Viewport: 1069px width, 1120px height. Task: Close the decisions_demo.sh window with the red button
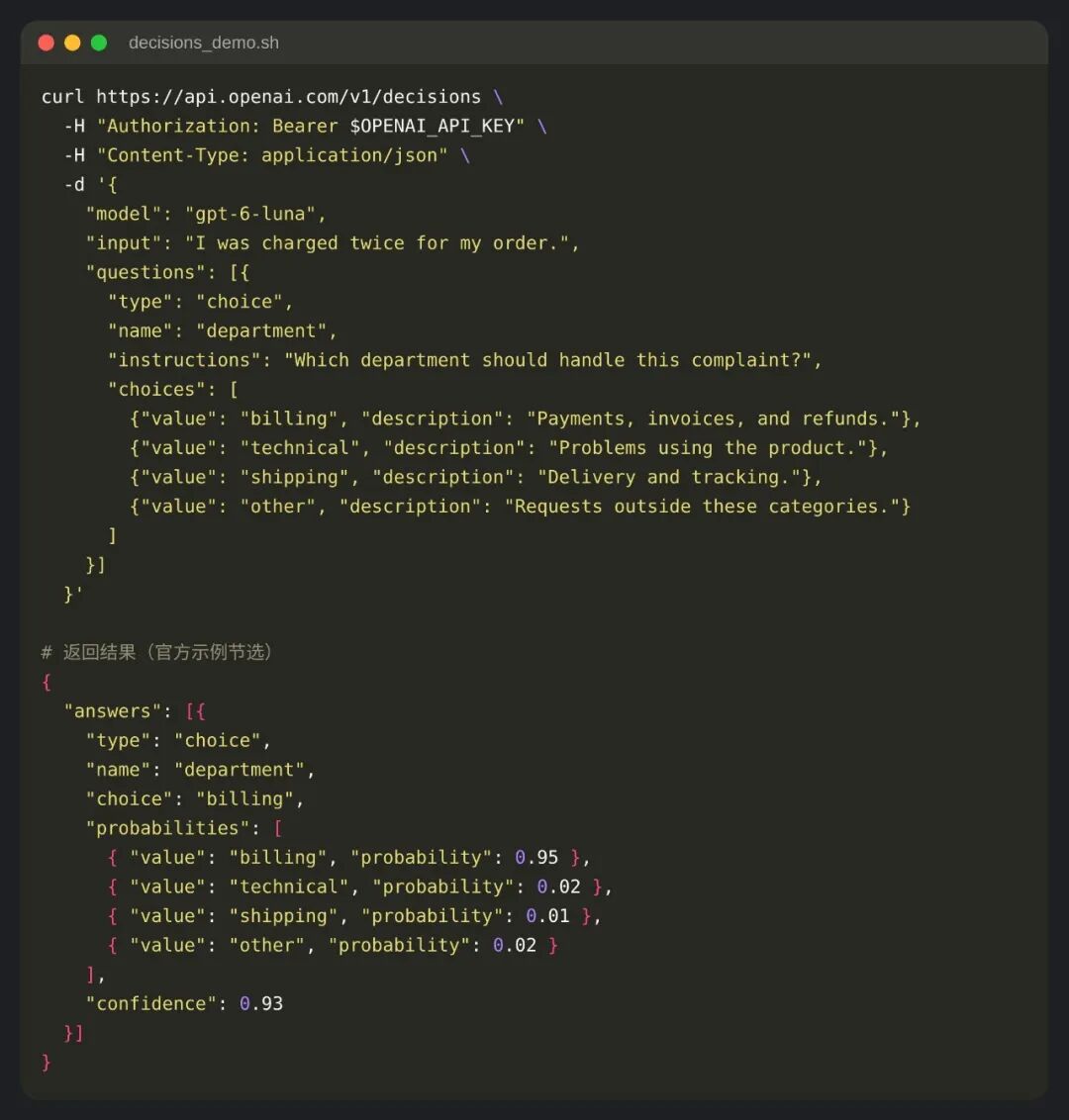tap(47, 43)
